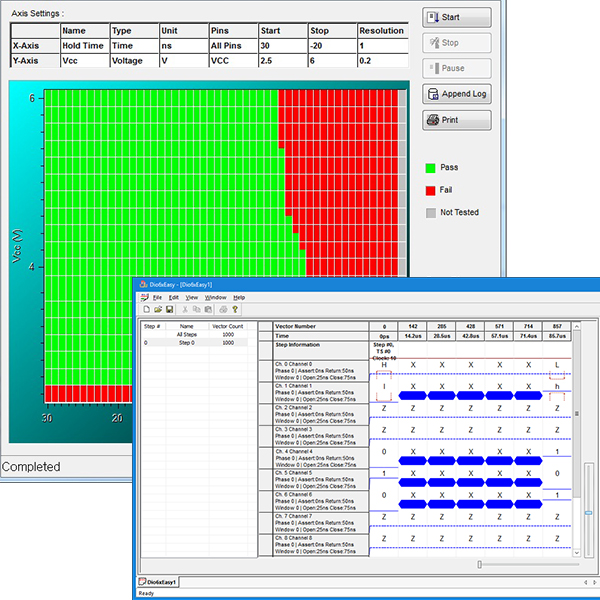600x600 pixels.
Task: Click the Print toolbar icon in DioEasy
Action: coord(222,309)
